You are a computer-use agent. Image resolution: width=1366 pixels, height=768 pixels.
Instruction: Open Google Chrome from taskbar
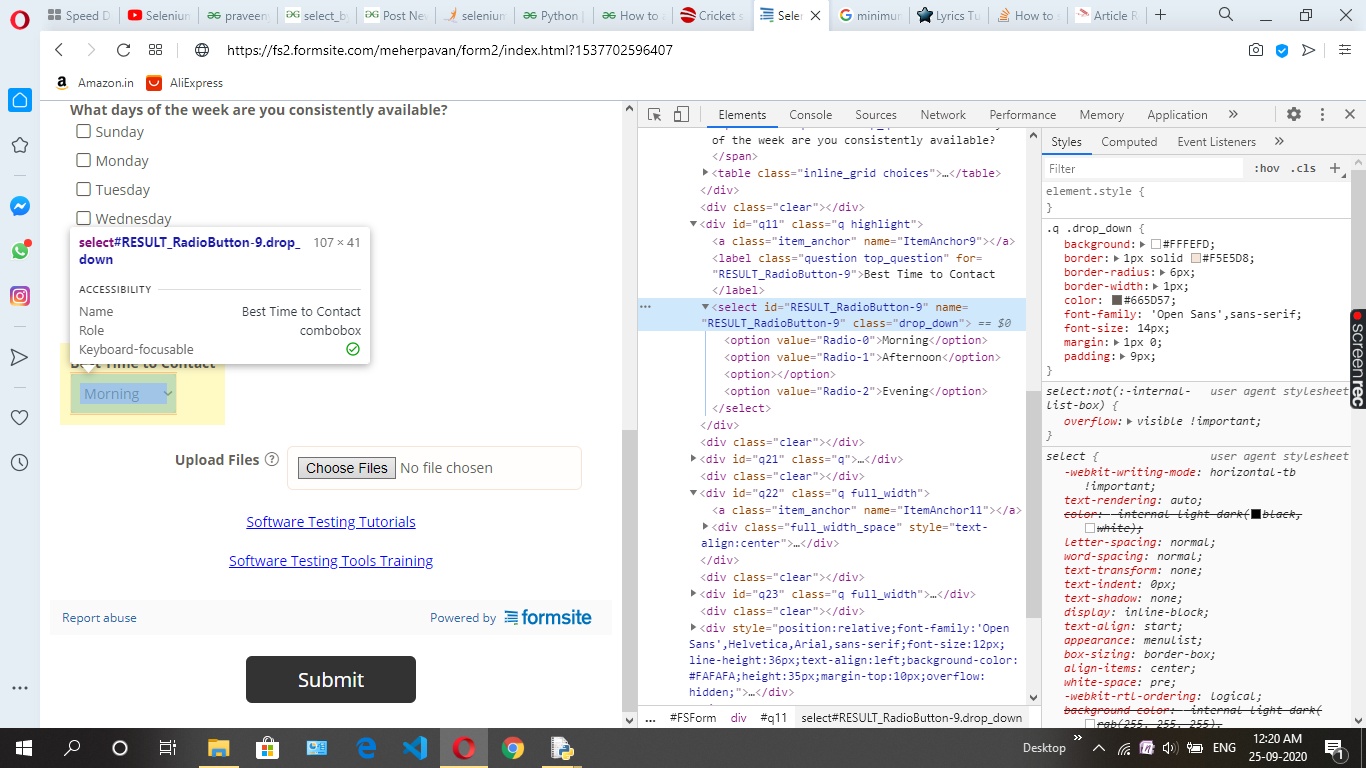click(512, 748)
